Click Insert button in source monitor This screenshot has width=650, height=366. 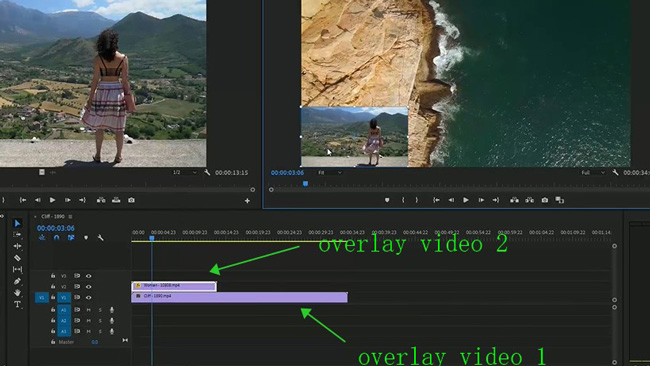pyautogui.click(x=101, y=200)
